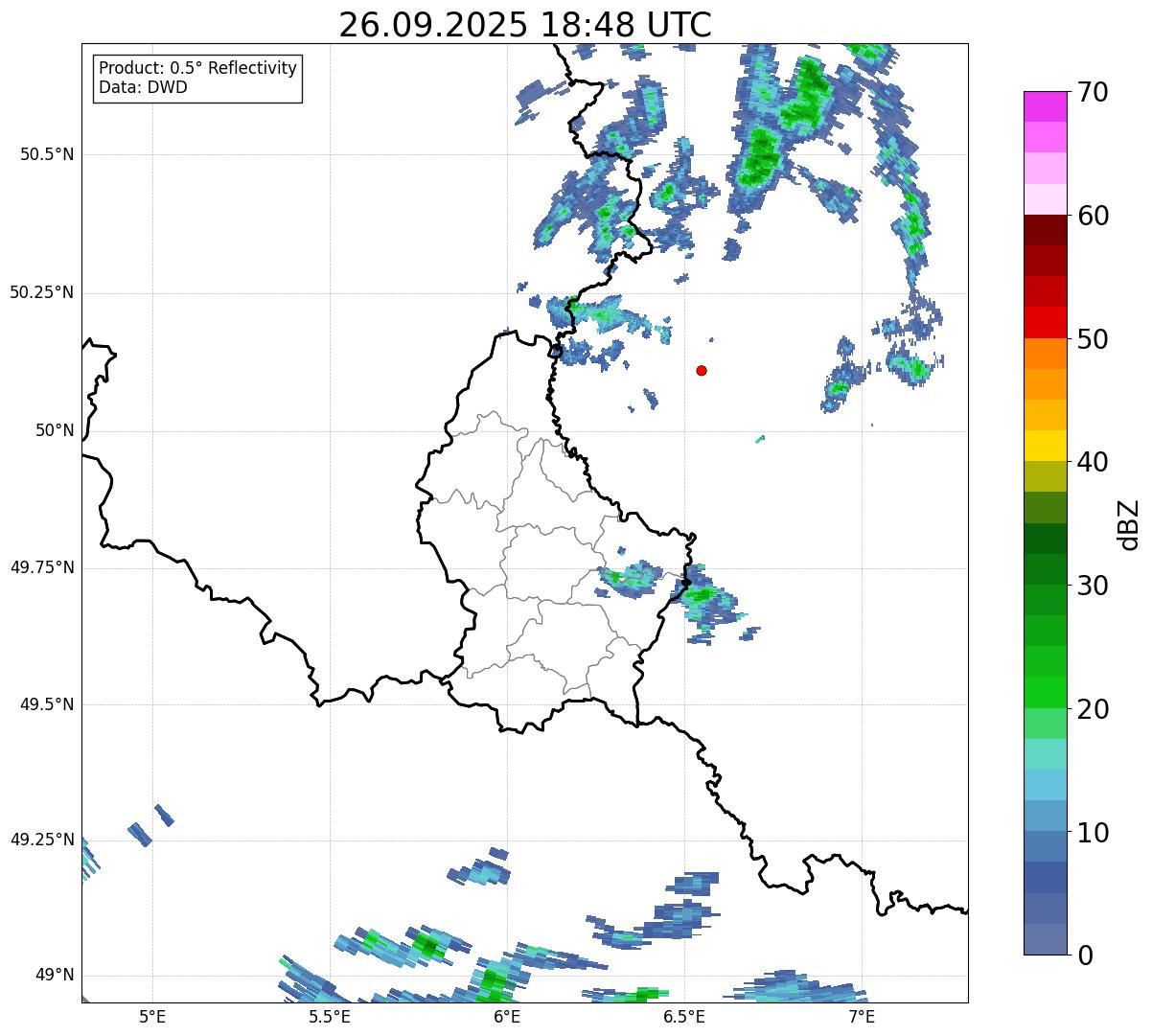This screenshot has width=1152, height=1036.
Task: Click the red station marker dot
Action: [x=702, y=370]
